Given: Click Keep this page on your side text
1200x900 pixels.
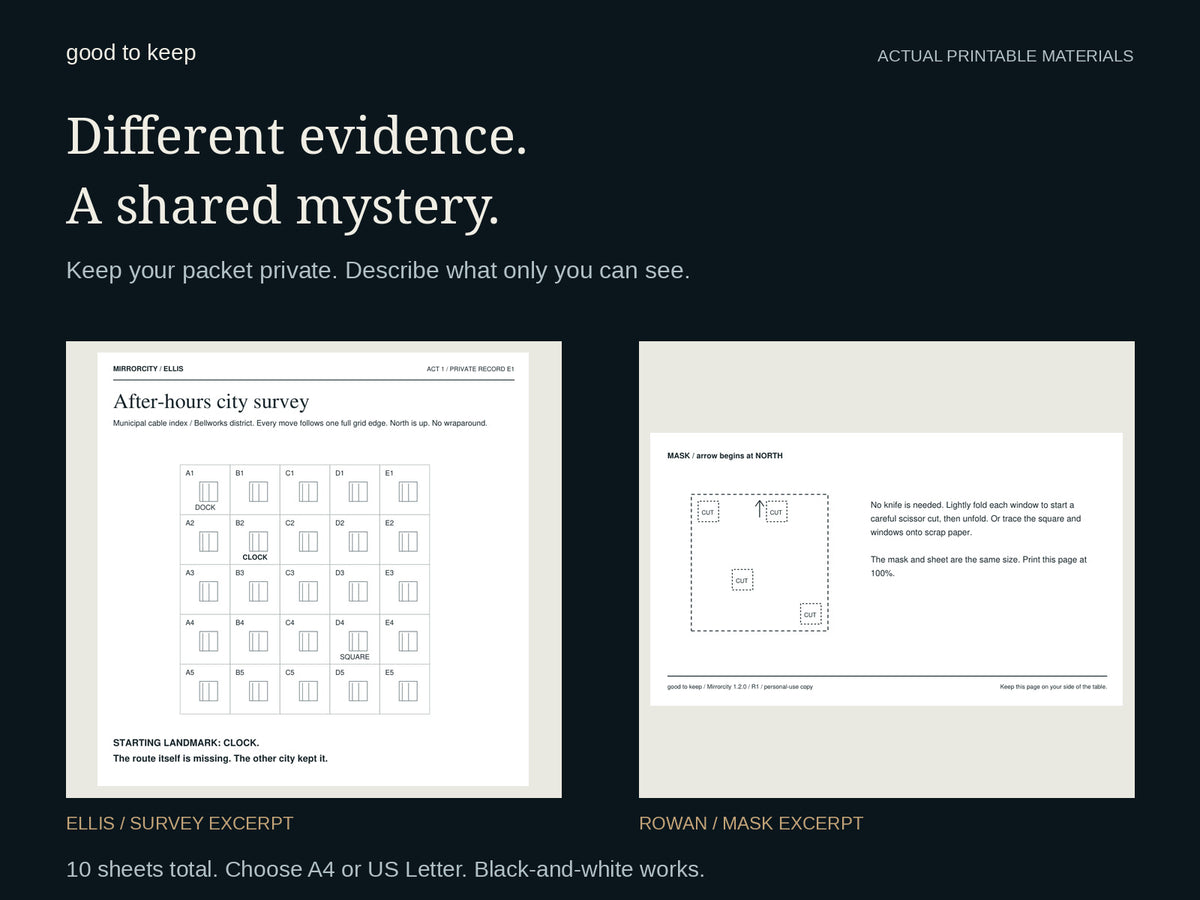Looking at the screenshot, I should 1053,687.
